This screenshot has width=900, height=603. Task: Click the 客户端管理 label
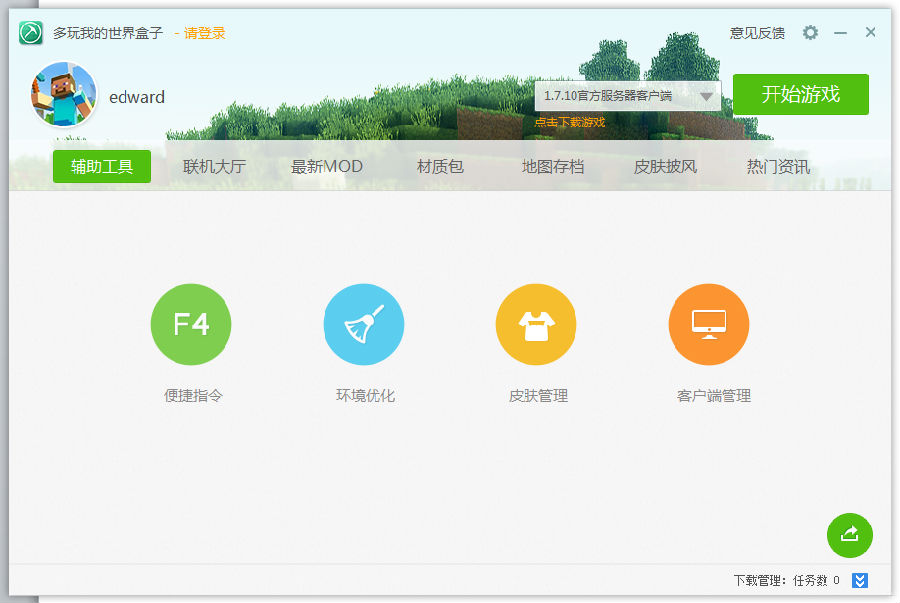click(x=714, y=396)
